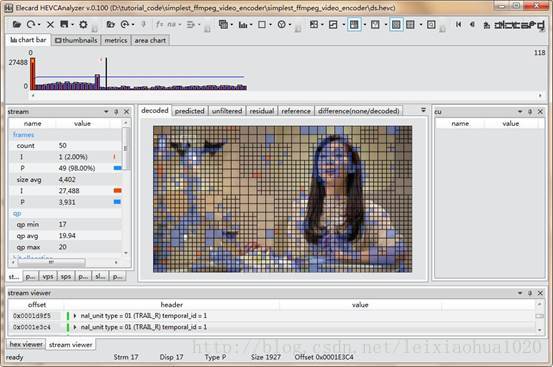553x367 pixels.
Task: Open dropdown arrow beside the layered windows icon
Action: pyautogui.click(x=231, y=25)
